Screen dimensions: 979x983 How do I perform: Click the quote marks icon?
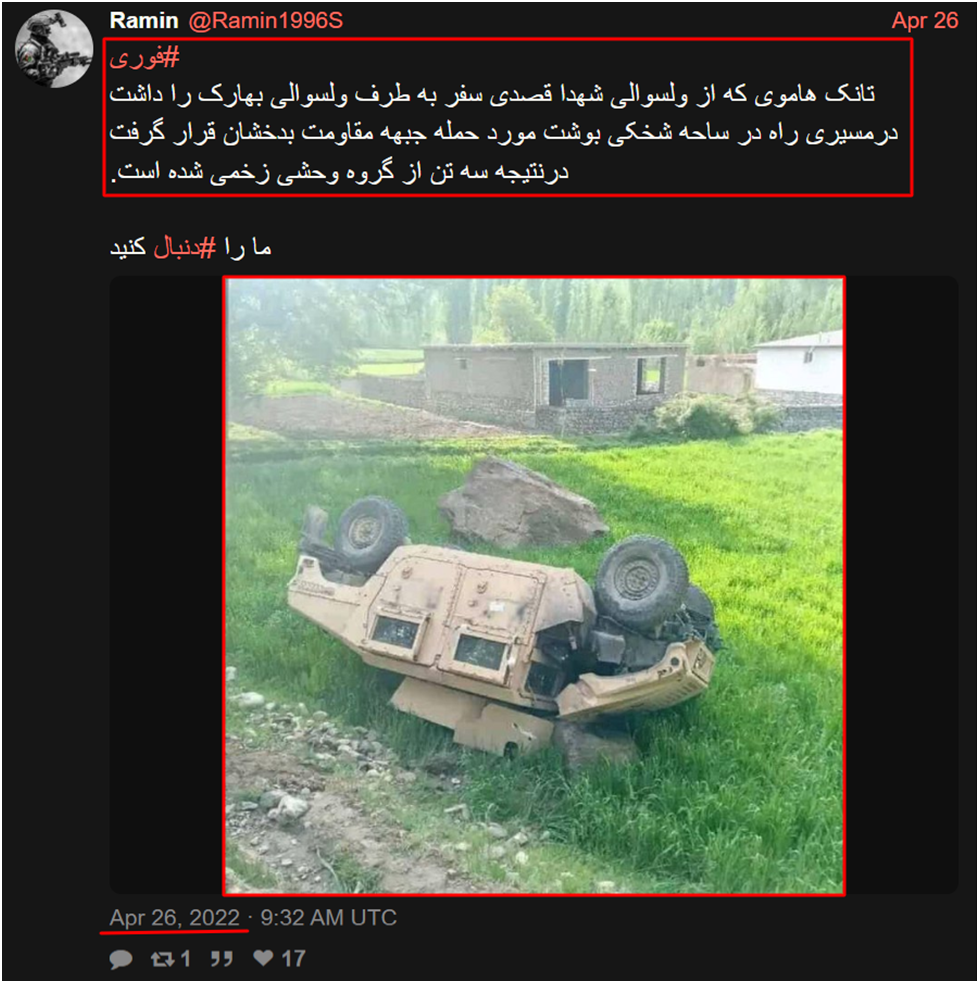221,959
